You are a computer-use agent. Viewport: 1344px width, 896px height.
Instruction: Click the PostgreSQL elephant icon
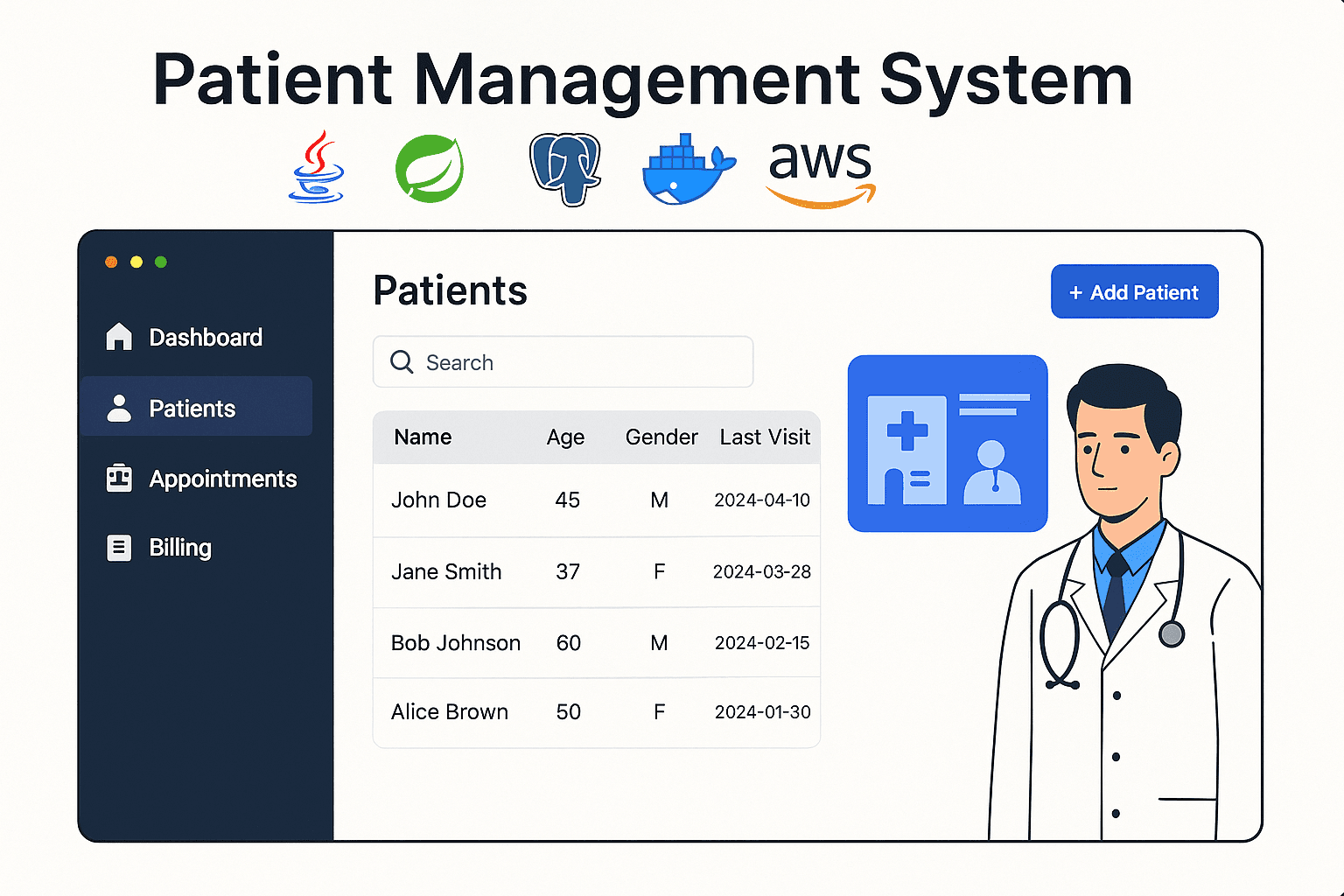tap(563, 168)
